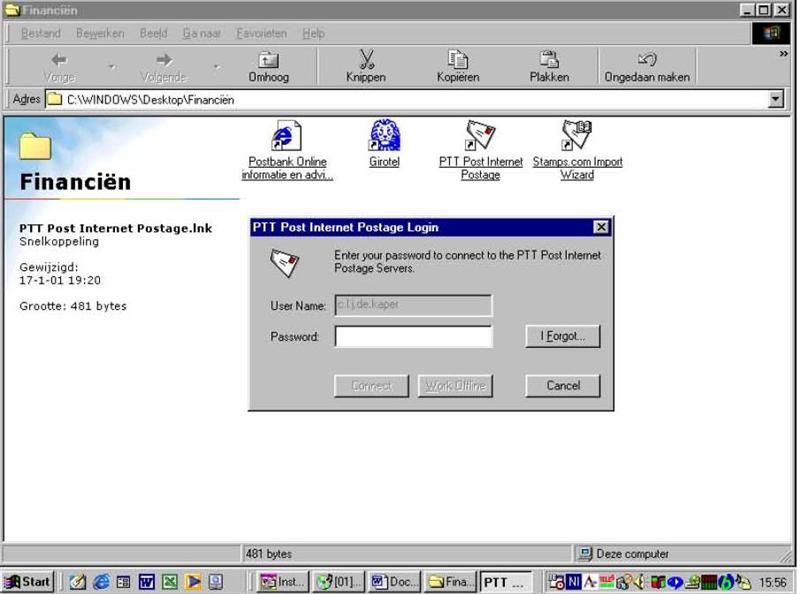Open the Beeld menu
This screenshot has width=800, height=594.
[x=154, y=33]
